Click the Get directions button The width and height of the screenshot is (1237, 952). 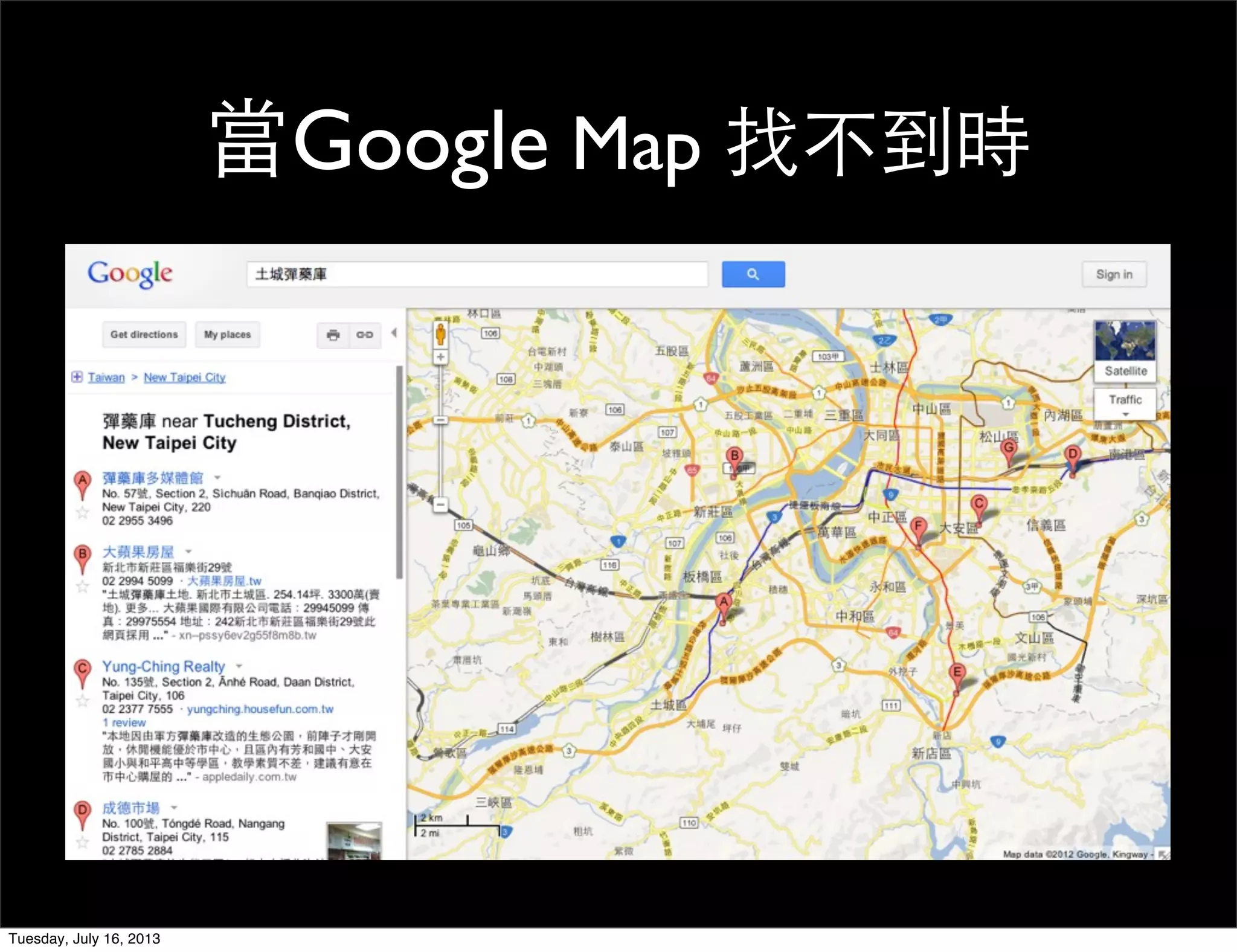pyautogui.click(x=144, y=335)
